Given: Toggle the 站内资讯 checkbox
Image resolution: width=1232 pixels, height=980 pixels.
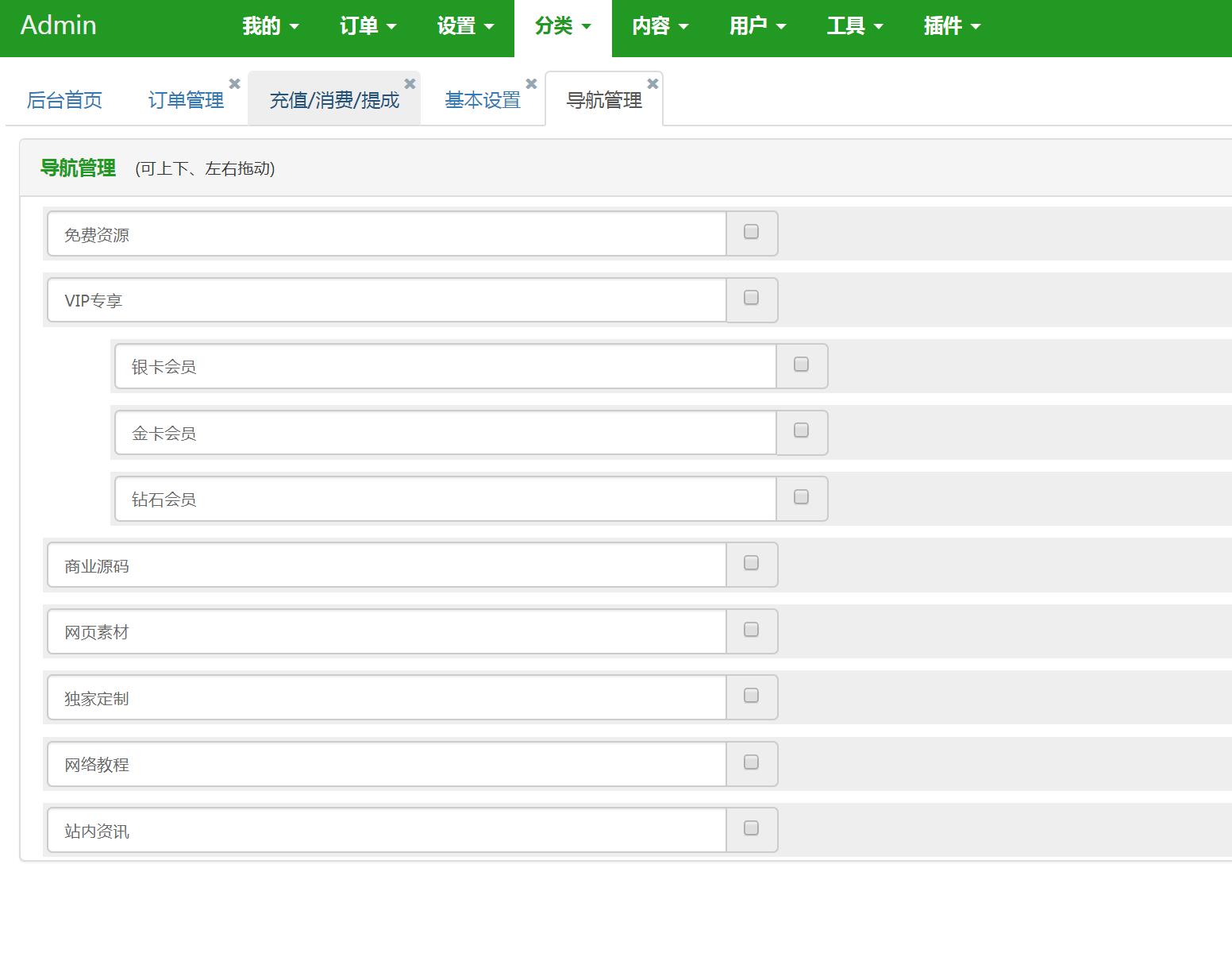Looking at the screenshot, I should pos(751,828).
